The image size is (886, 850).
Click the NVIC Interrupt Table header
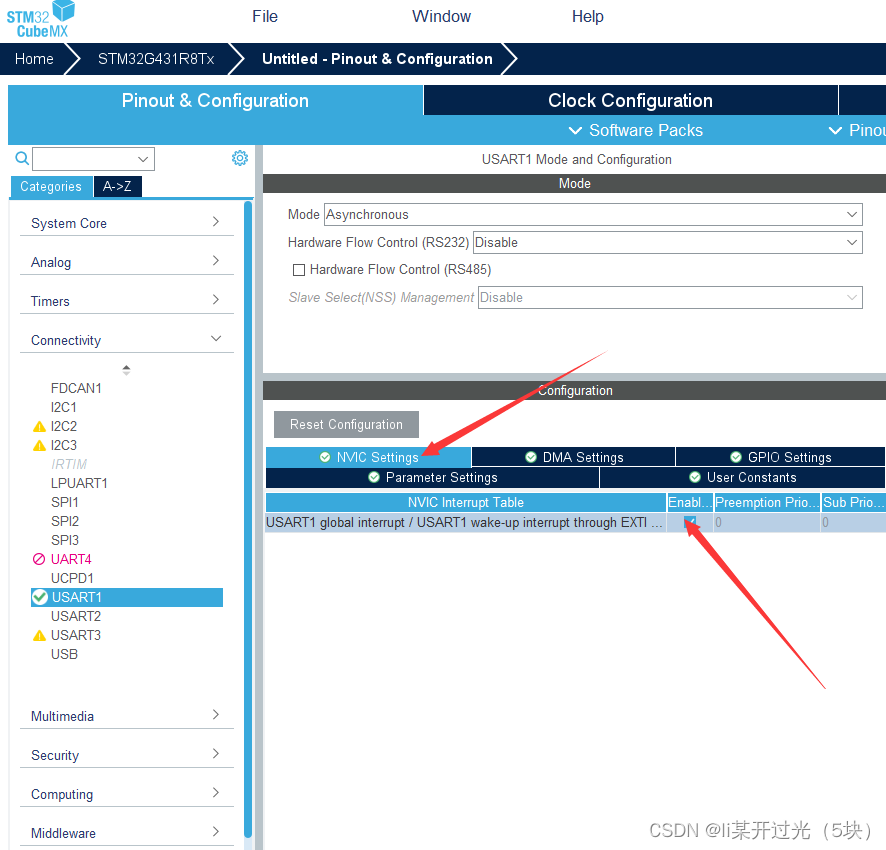click(466, 502)
